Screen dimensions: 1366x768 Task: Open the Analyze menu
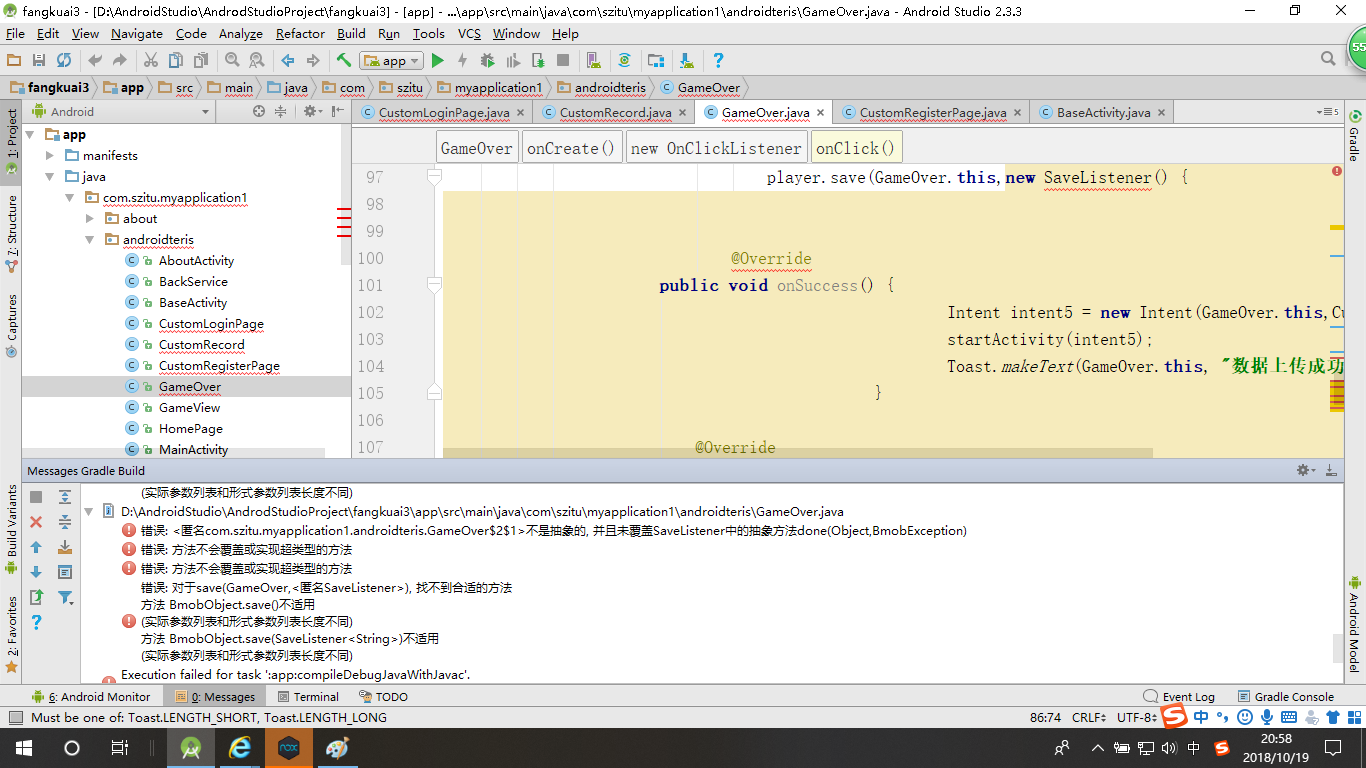click(240, 34)
